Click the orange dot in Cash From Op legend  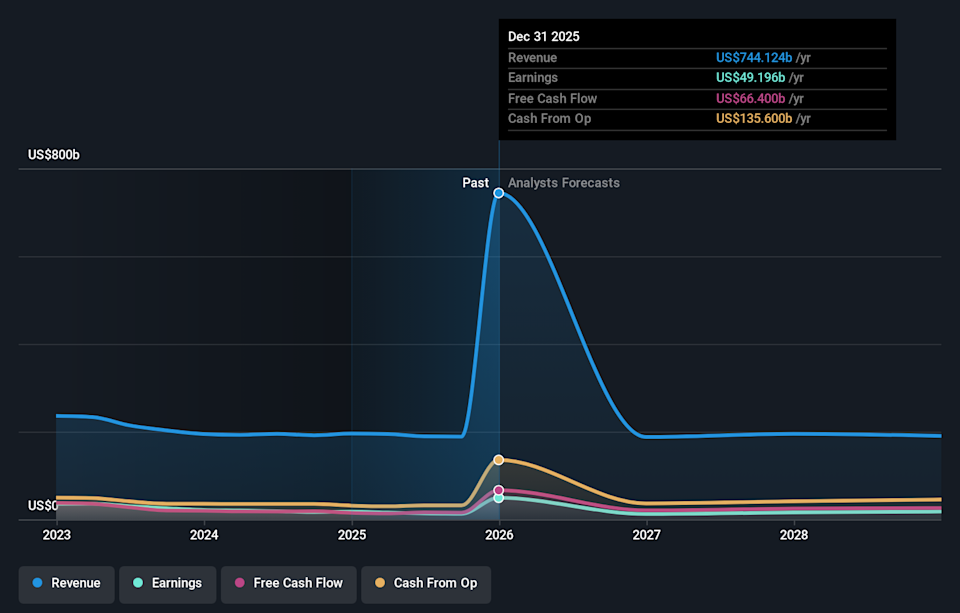tap(379, 583)
